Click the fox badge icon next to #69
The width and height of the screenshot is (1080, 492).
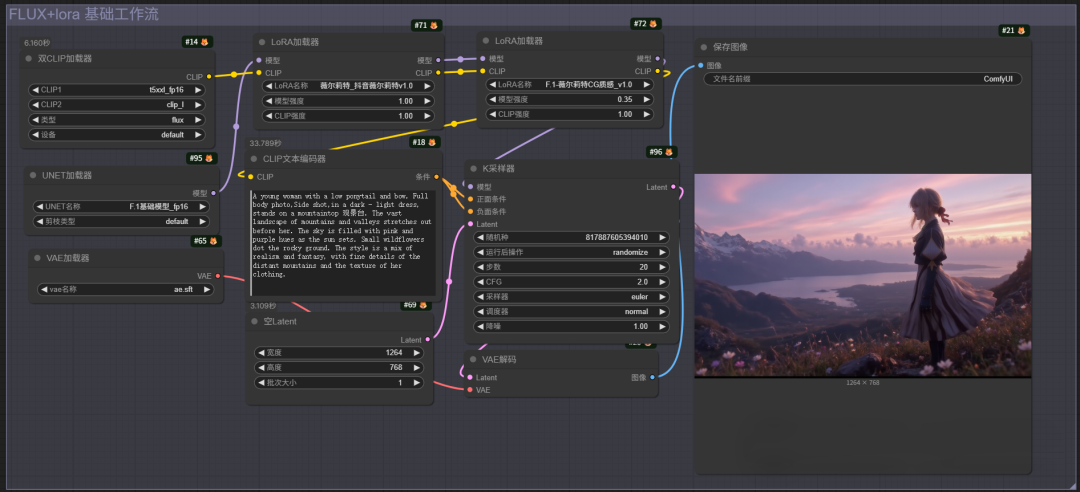[x=424, y=305]
